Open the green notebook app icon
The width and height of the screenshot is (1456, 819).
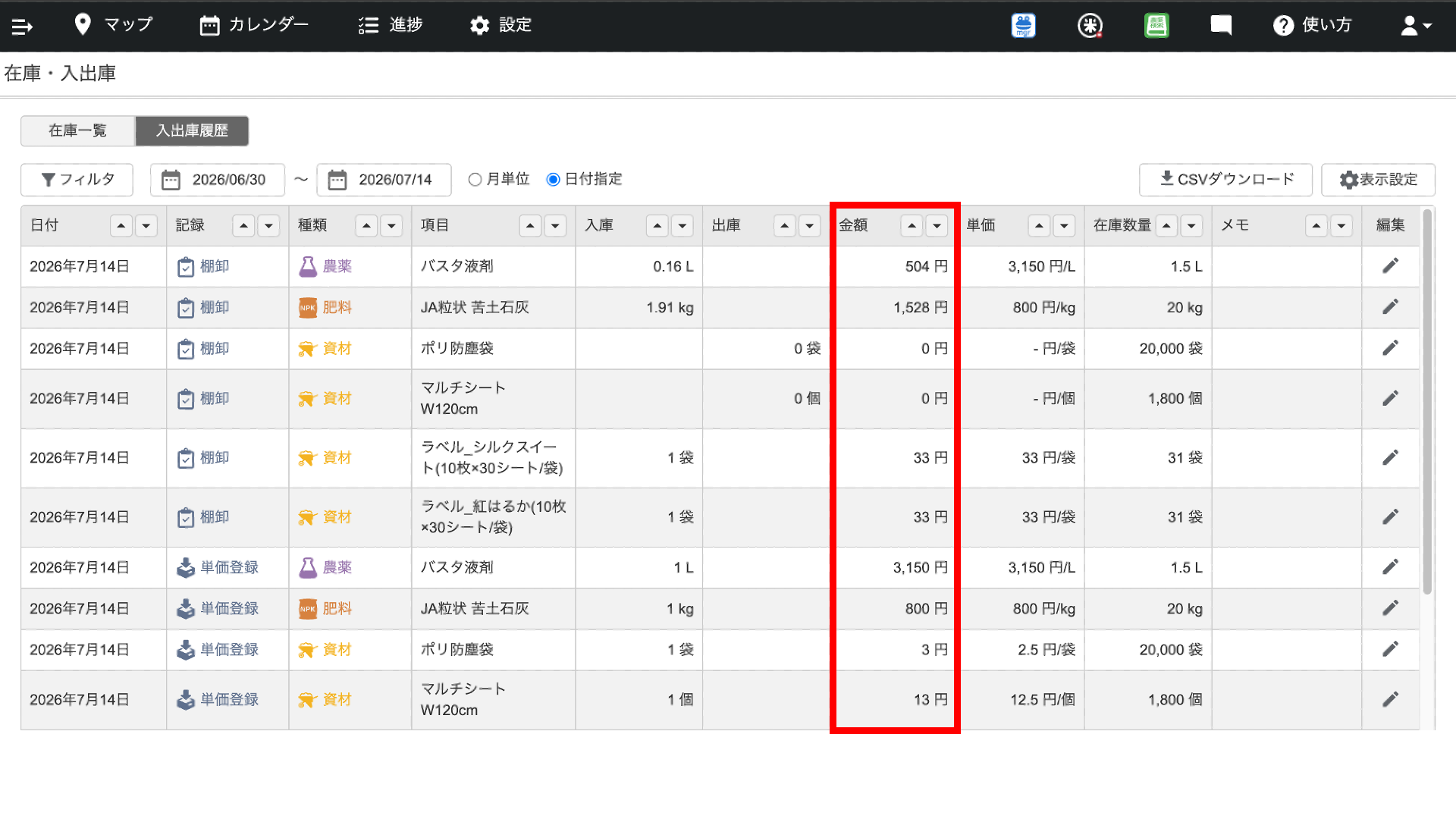[1156, 26]
